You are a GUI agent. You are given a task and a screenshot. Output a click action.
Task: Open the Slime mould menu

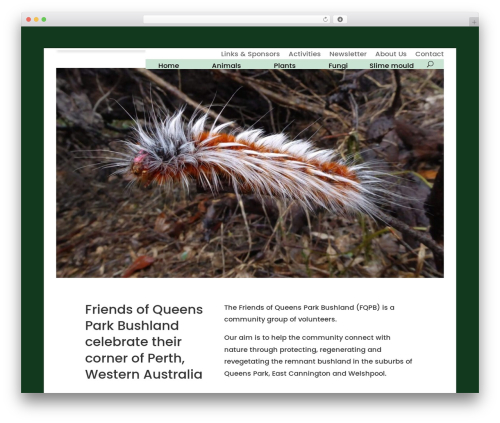coord(391,66)
